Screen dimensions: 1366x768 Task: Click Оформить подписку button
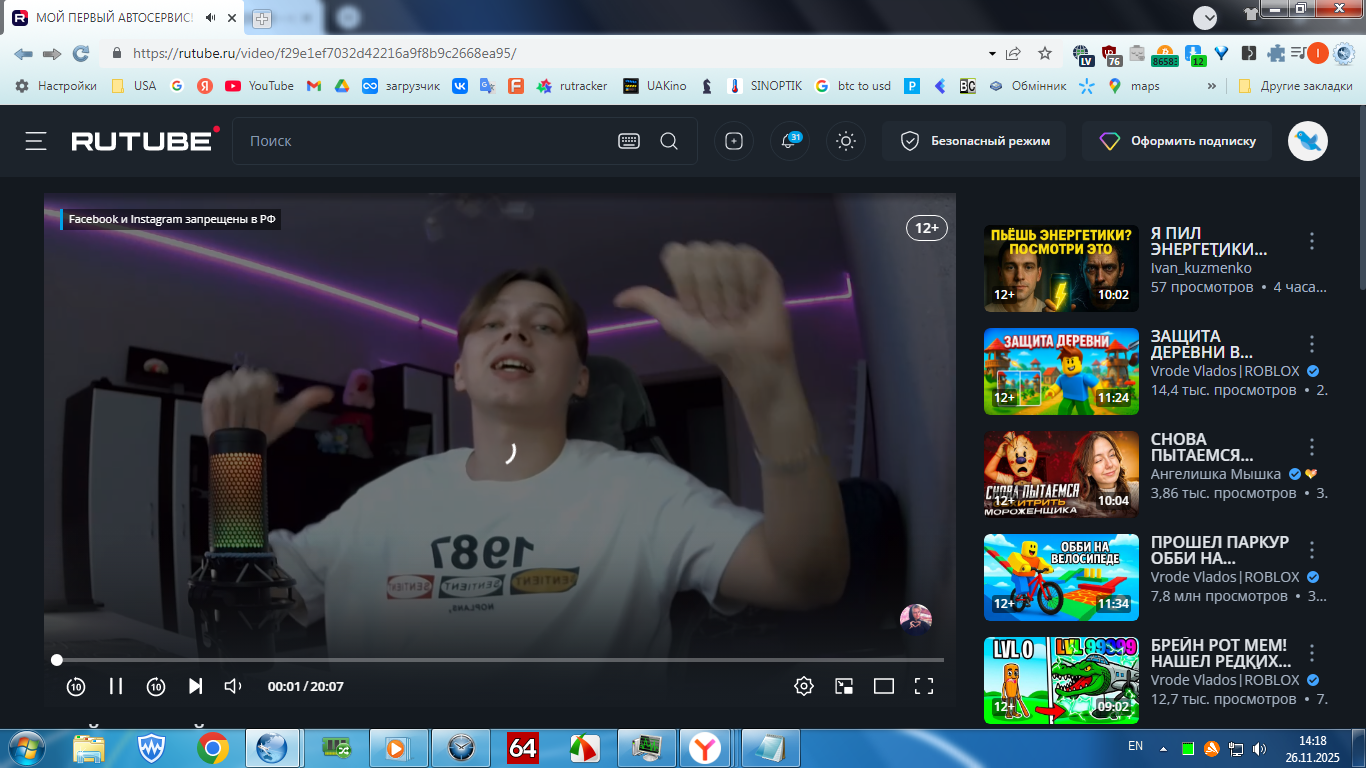[x=1177, y=141]
